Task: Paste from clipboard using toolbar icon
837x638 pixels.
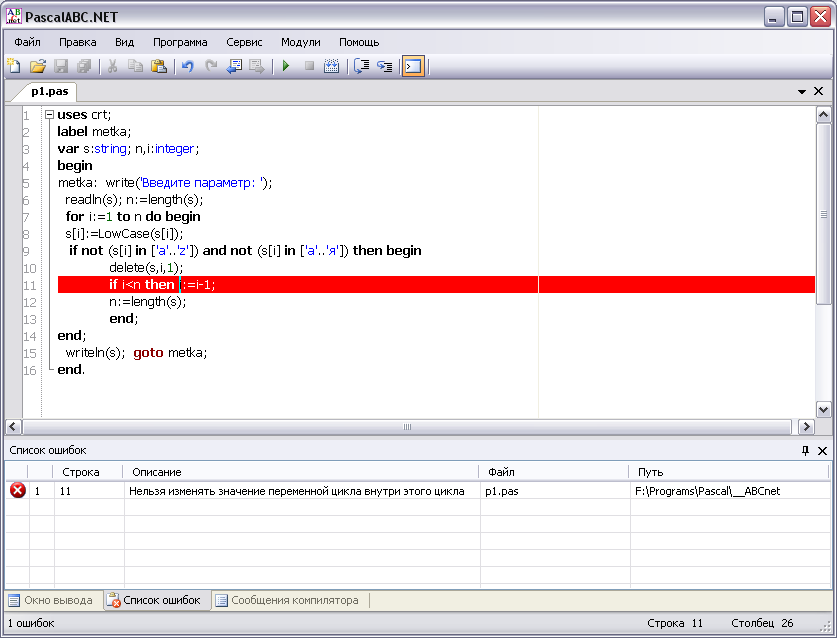Action: click(158, 66)
